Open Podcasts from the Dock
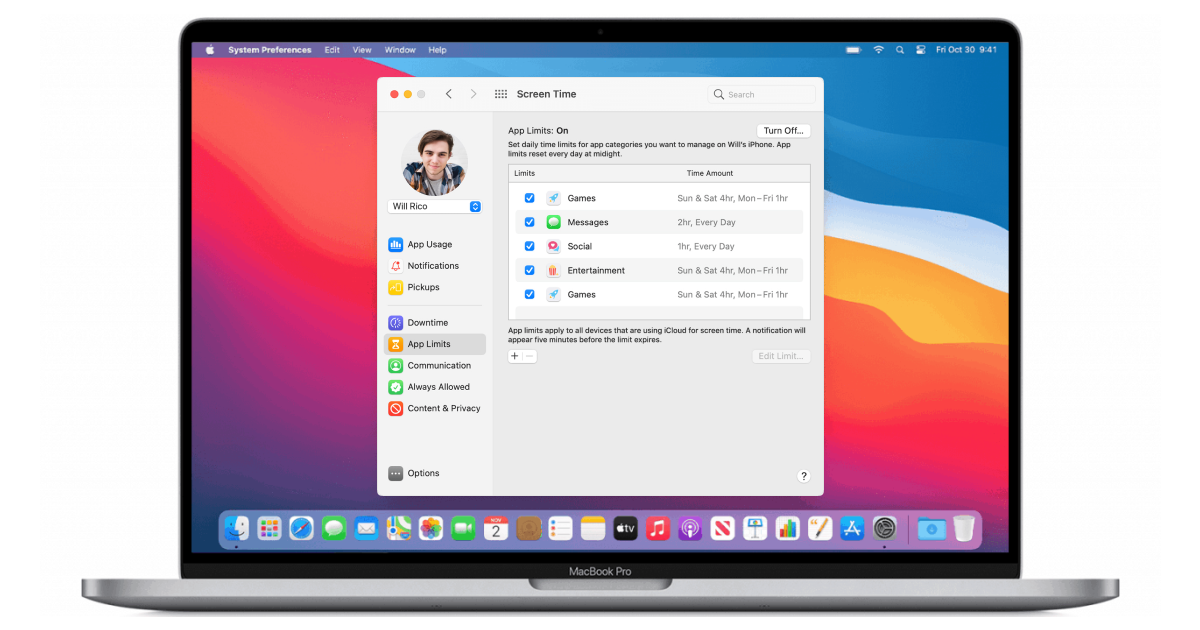The height and width of the screenshot is (630, 1200). pyautogui.click(x=690, y=528)
